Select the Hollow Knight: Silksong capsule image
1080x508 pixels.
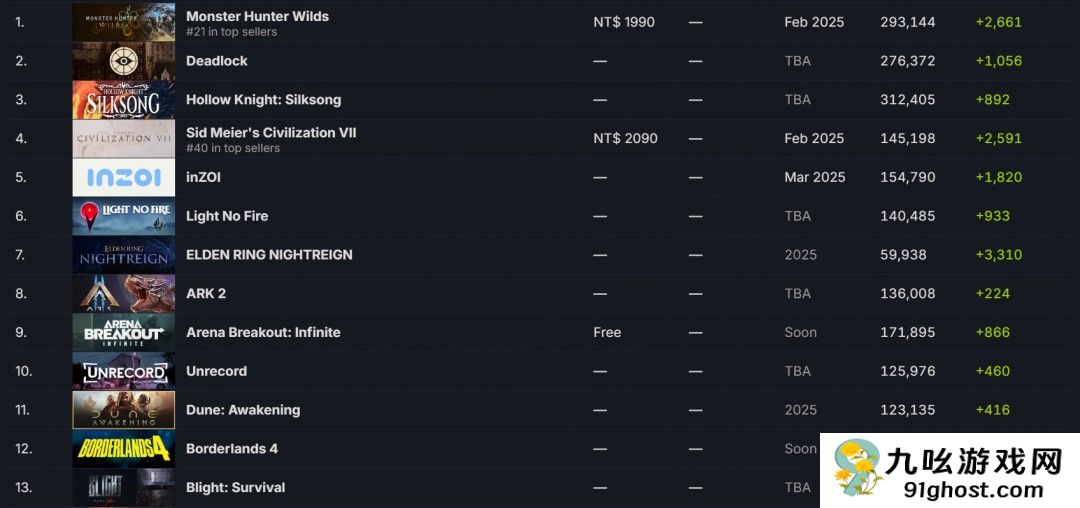click(123, 100)
